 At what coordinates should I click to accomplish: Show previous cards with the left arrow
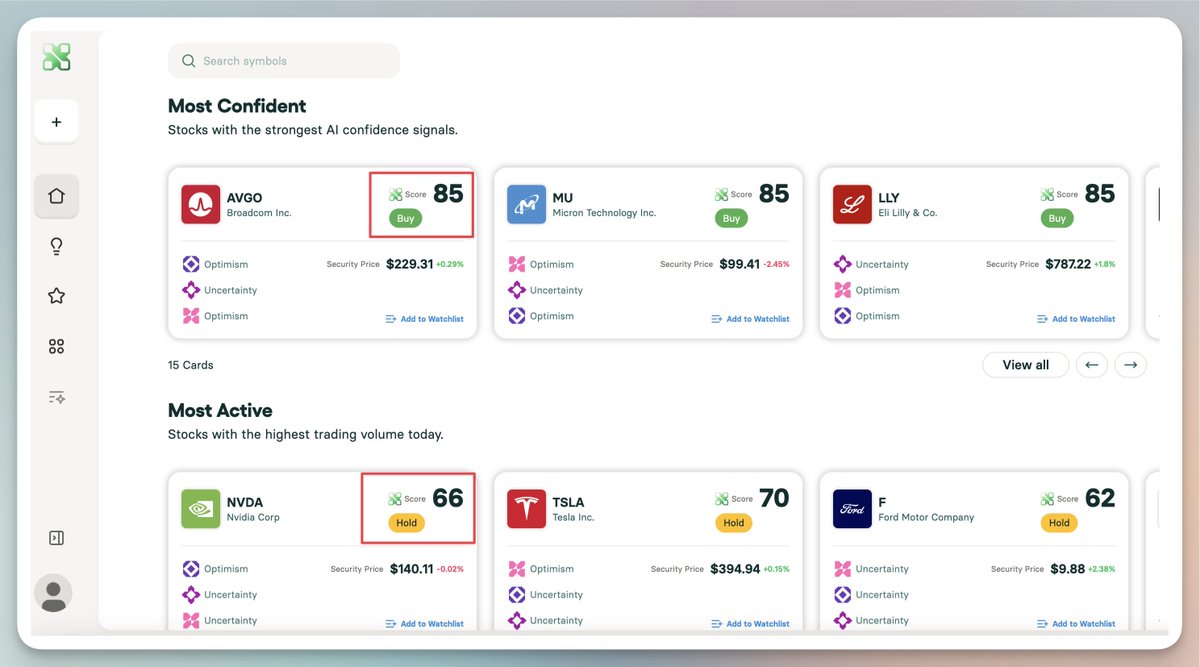tap(1092, 365)
